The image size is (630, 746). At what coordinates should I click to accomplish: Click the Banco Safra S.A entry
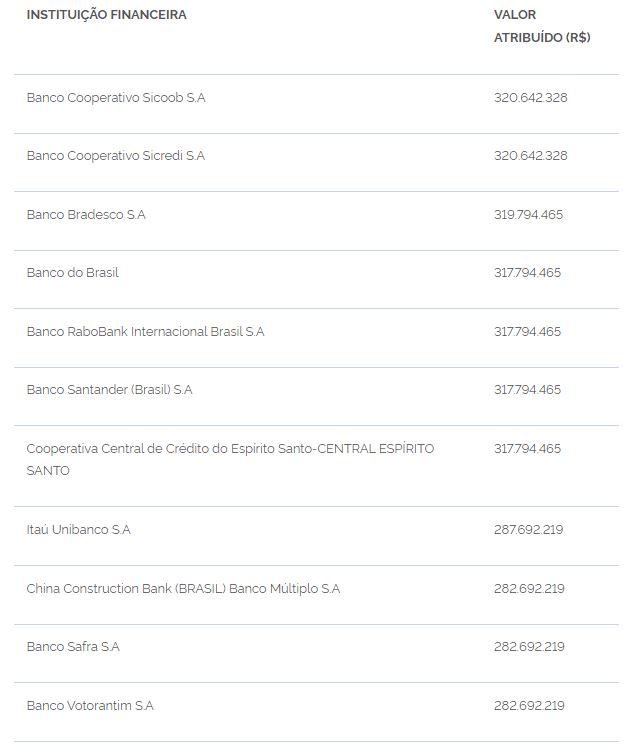(73, 647)
